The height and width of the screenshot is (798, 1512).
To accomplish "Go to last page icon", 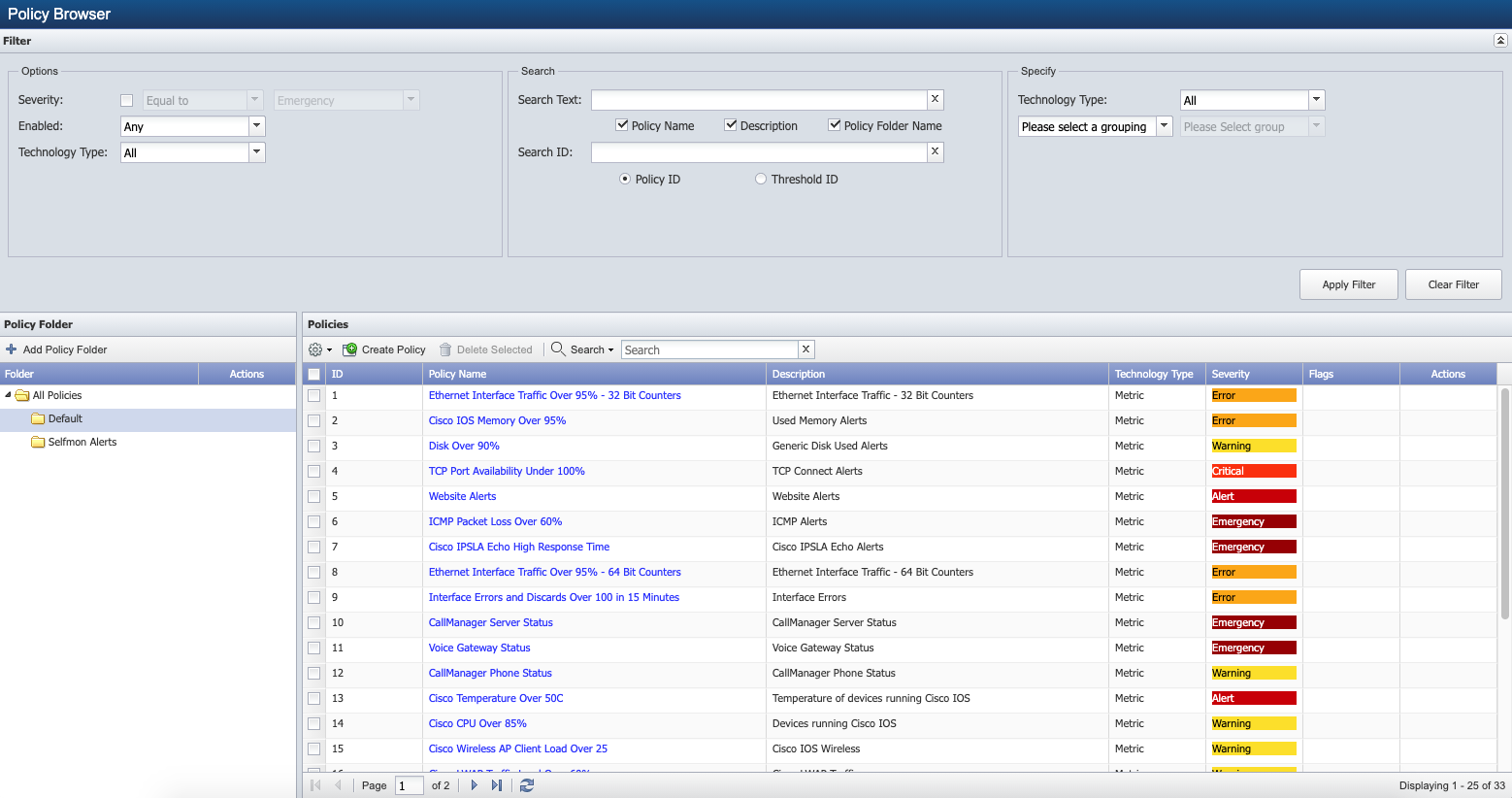I will click(x=497, y=785).
